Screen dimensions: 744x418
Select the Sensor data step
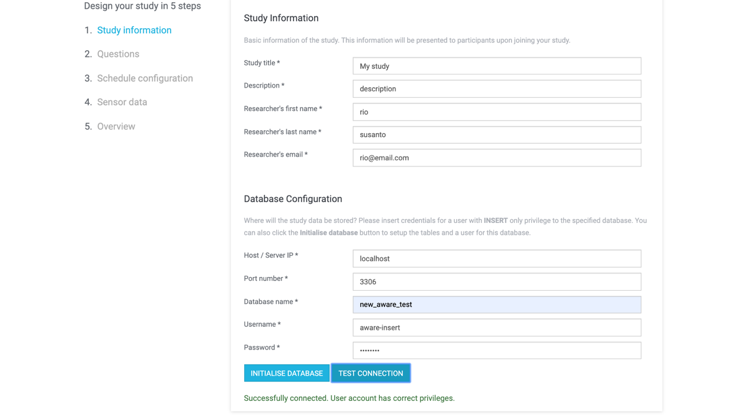(x=122, y=102)
